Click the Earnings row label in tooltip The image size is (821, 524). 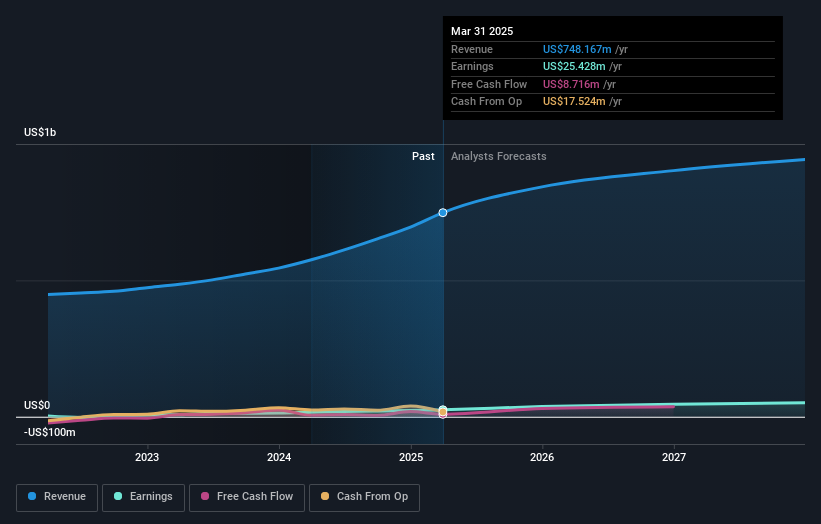(x=472, y=66)
